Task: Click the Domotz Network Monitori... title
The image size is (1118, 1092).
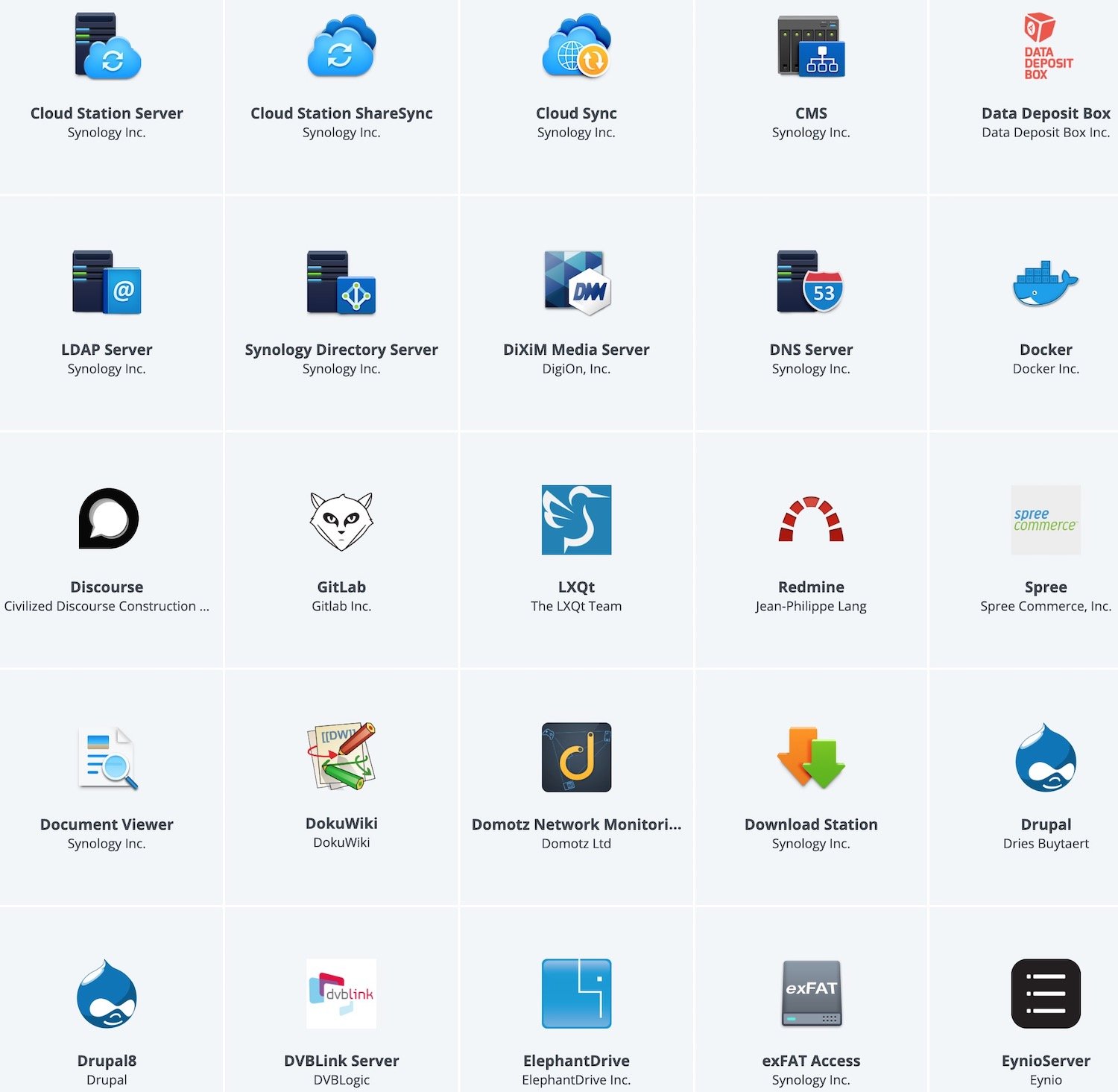Action: click(x=576, y=824)
